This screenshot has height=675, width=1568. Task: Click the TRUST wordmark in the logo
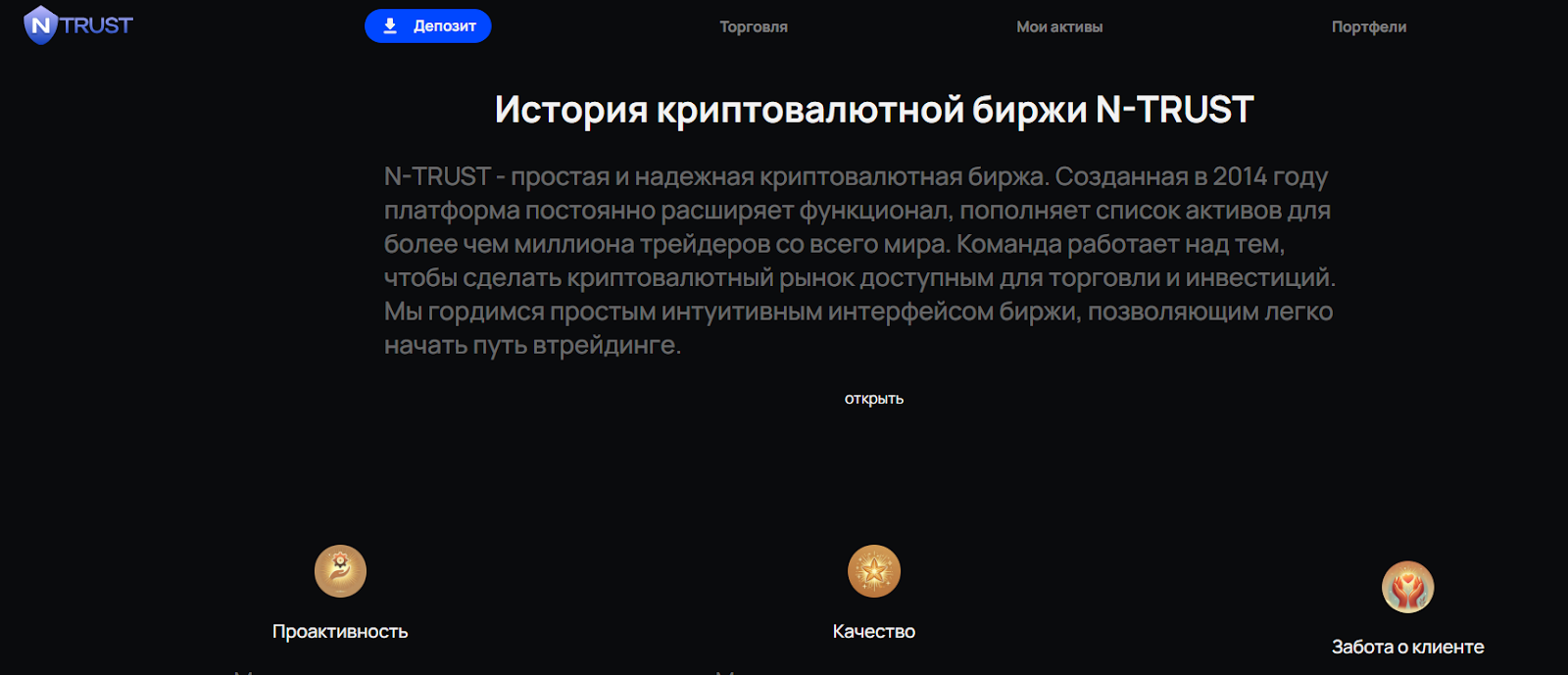97,25
